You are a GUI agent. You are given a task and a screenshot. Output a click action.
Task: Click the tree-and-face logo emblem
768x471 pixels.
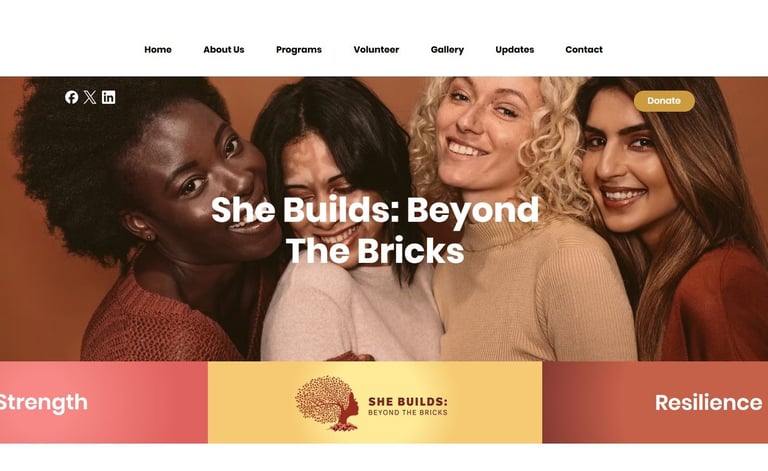pyautogui.click(x=327, y=403)
